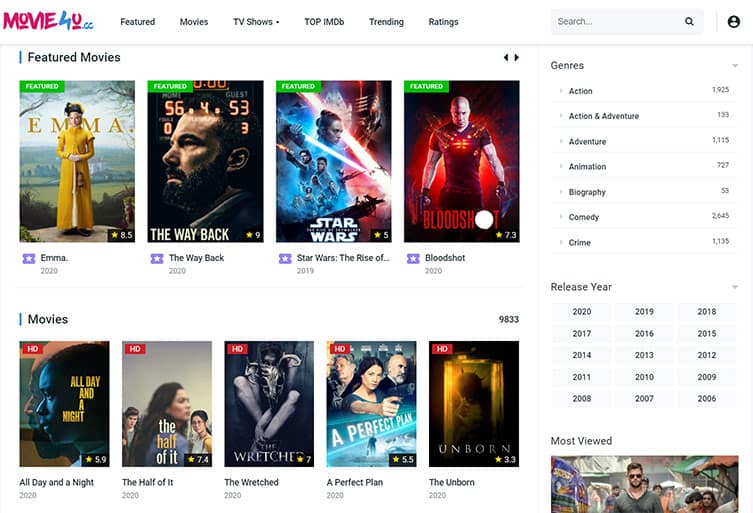The width and height of the screenshot is (753, 513).
Task: Click The Unborn title link
Action: click(452, 482)
